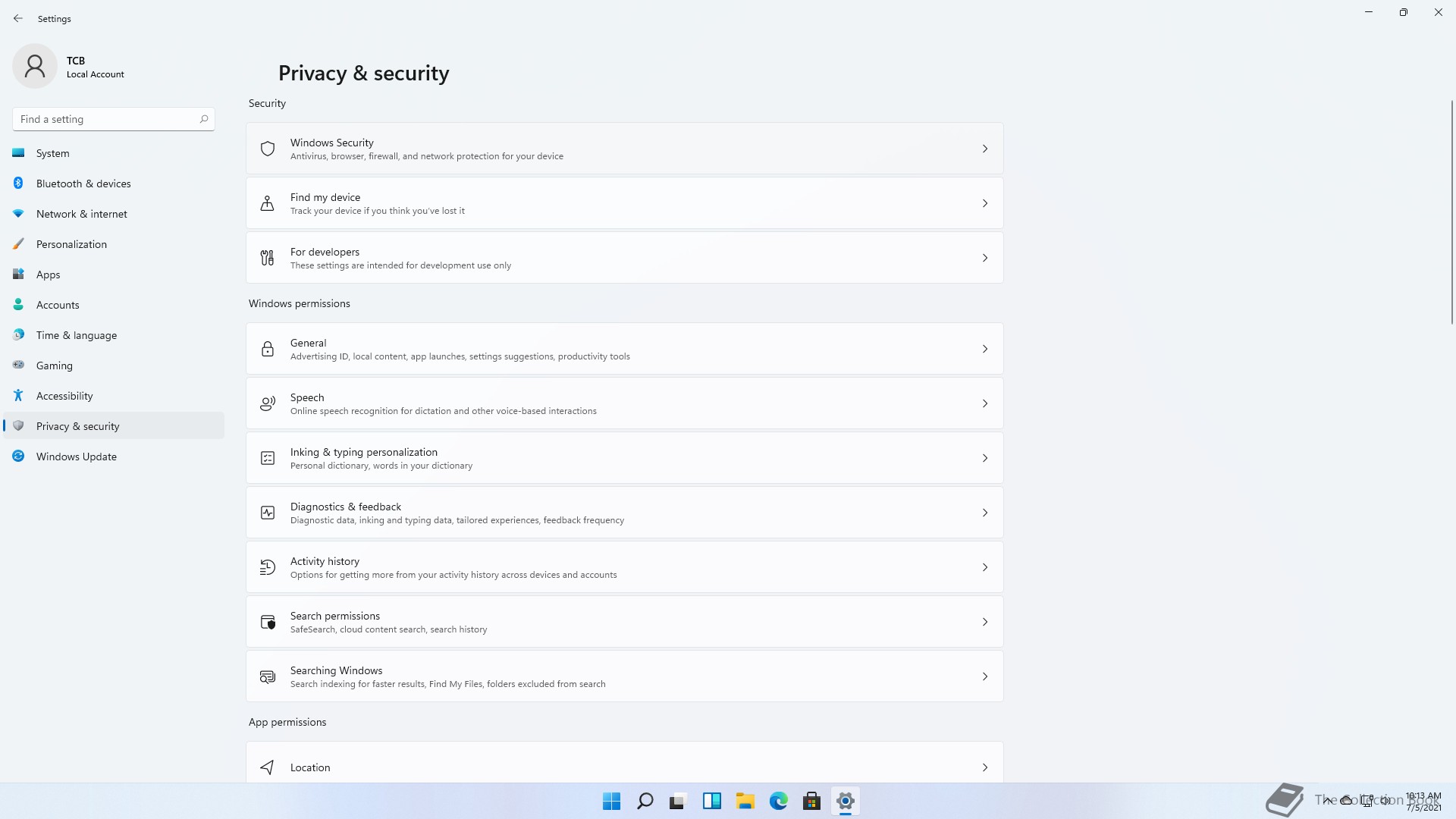The image size is (1456, 819).
Task: Click the Accounts person icon in sidebar
Action: point(18,305)
